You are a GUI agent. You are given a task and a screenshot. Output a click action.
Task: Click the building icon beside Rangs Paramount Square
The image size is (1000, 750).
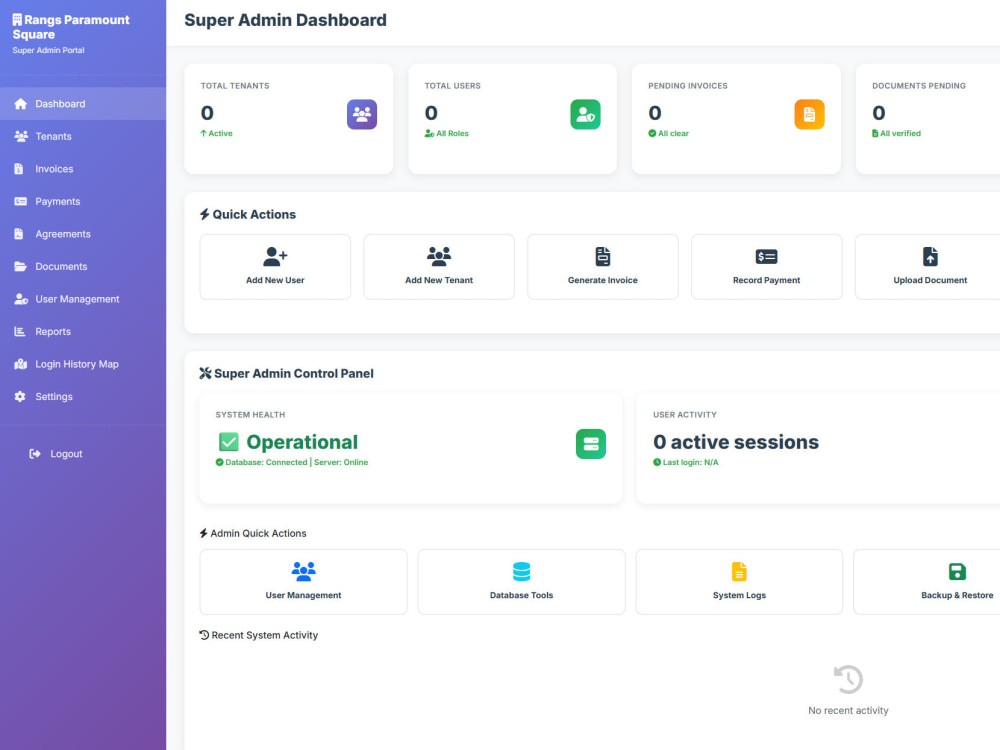click(x=17, y=20)
